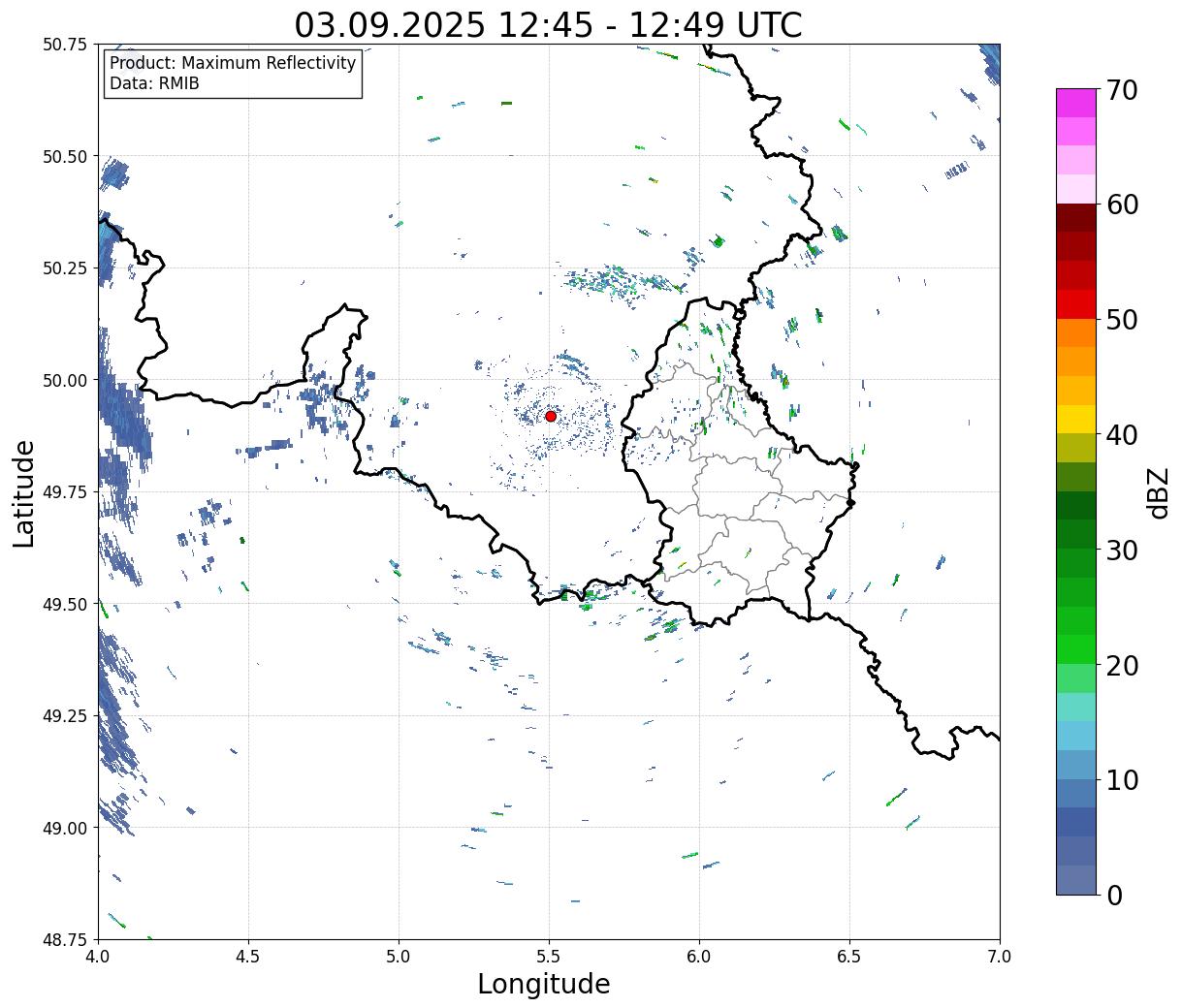Click the 'dBZ' colorbar label

click(1158, 492)
